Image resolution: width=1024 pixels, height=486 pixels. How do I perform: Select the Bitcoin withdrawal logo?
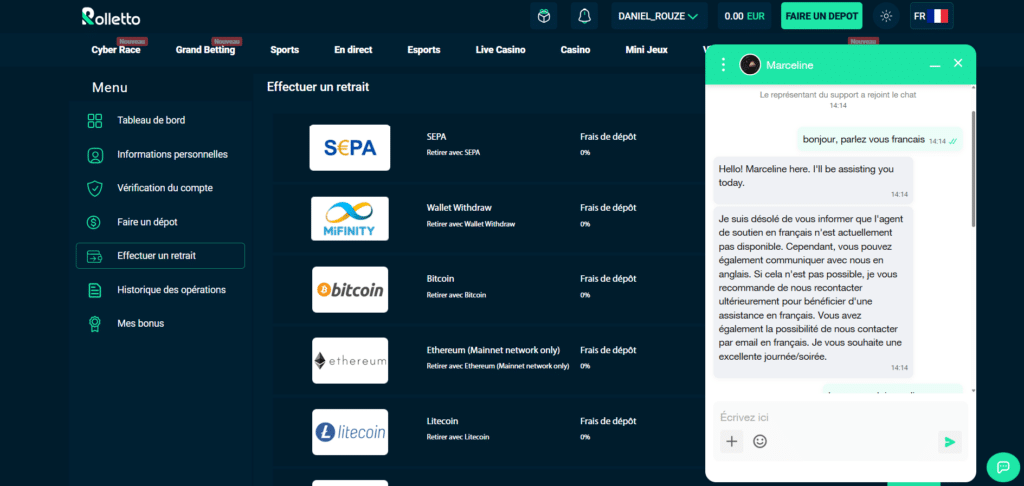(x=350, y=289)
